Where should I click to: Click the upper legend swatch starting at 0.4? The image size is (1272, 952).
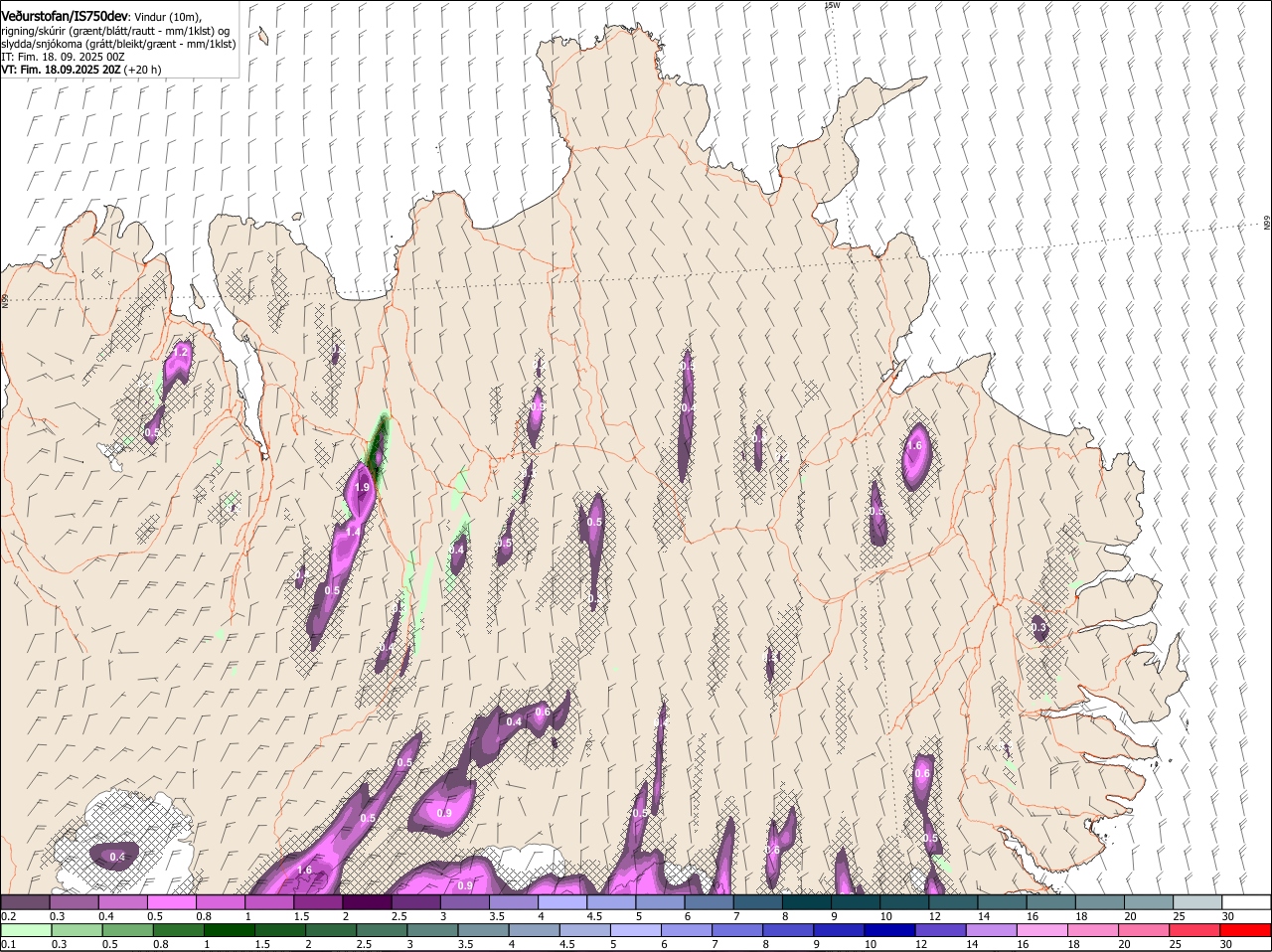click(x=123, y=902)
